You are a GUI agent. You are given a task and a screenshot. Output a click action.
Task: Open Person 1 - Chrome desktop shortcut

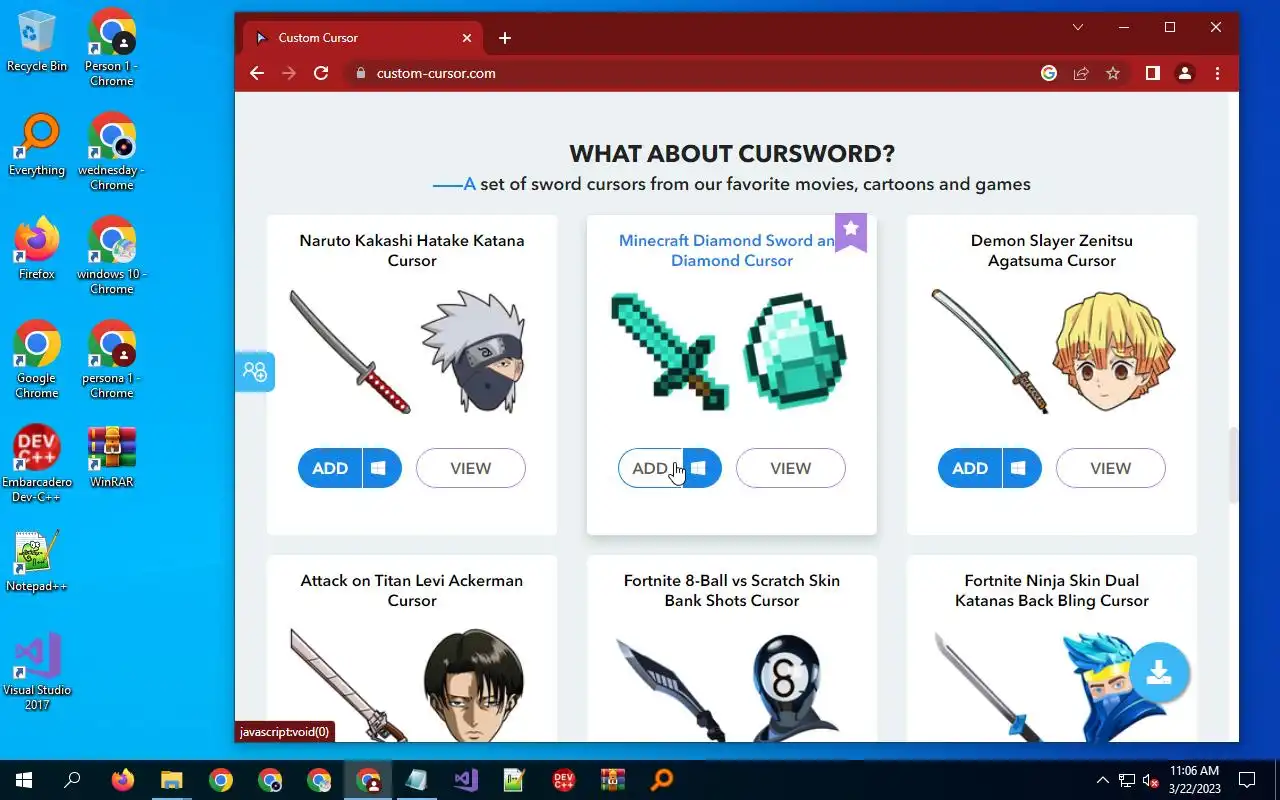[x=112, y=47]
